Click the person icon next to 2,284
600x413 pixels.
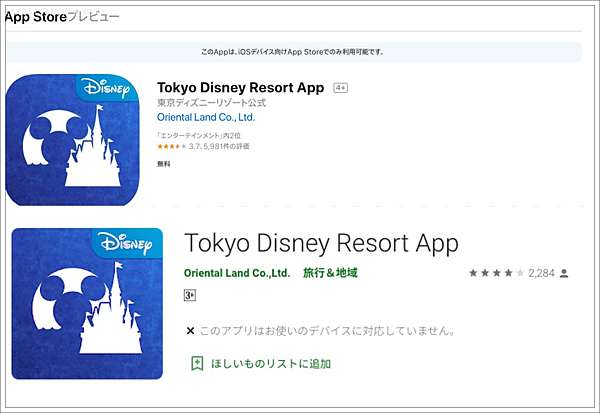pyautogui.click(x=564, y=273)
